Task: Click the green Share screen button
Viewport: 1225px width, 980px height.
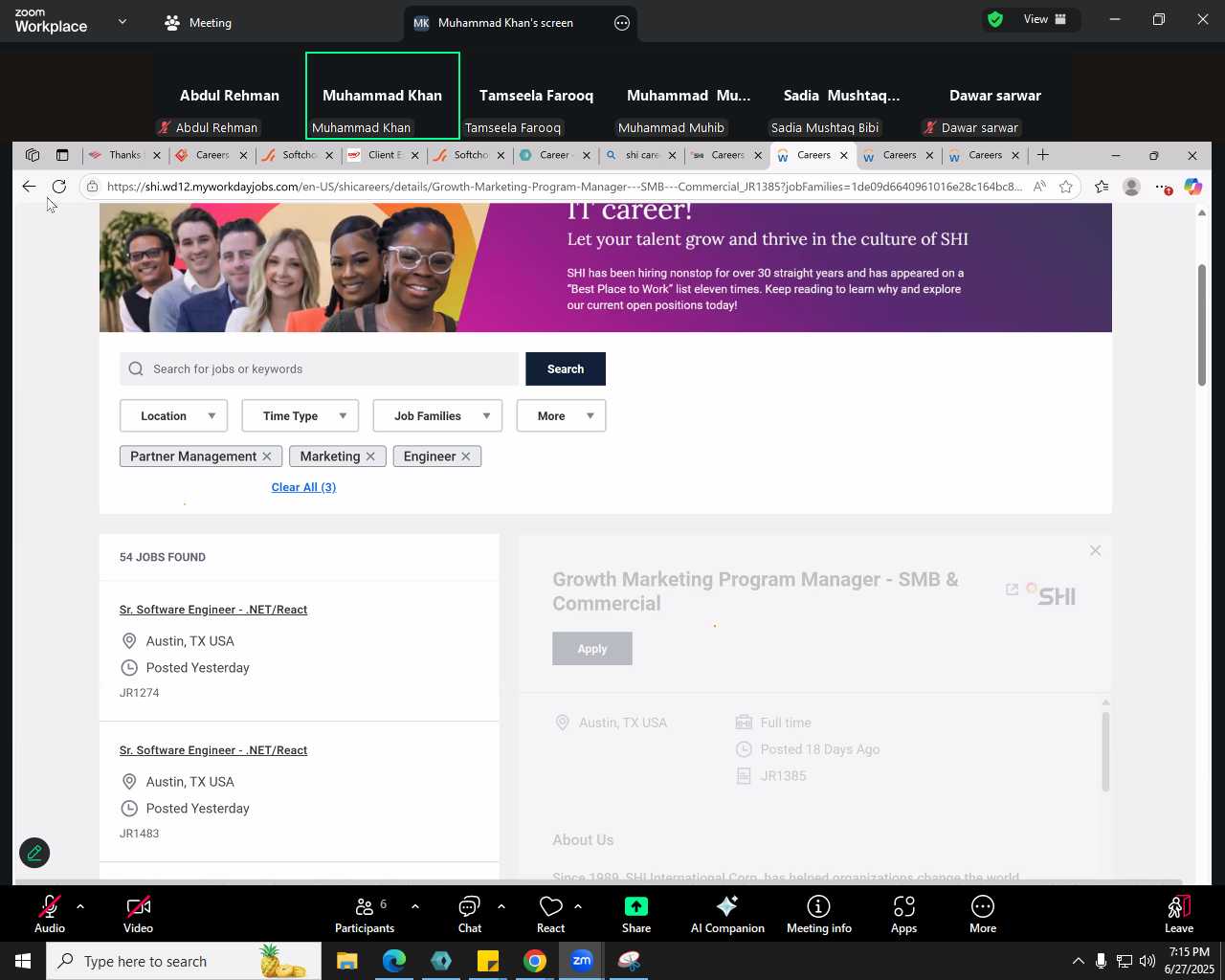Action: [x=636, y=914]
